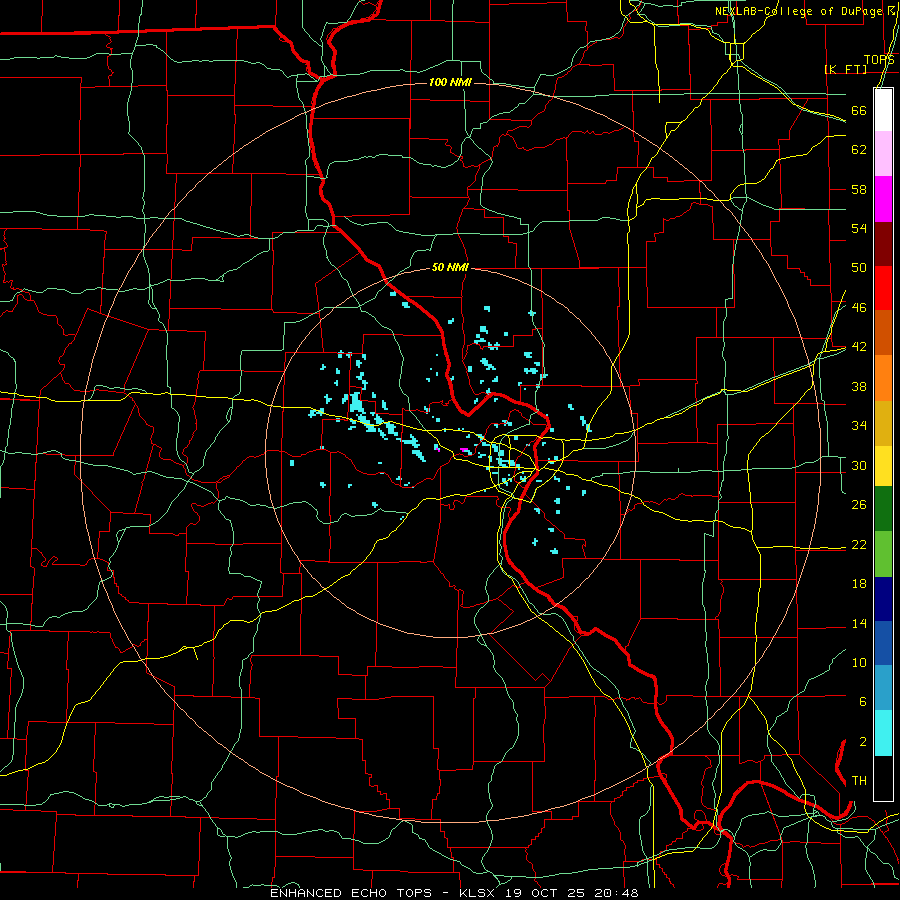Click the 42 legend scale value

(859, 347)
